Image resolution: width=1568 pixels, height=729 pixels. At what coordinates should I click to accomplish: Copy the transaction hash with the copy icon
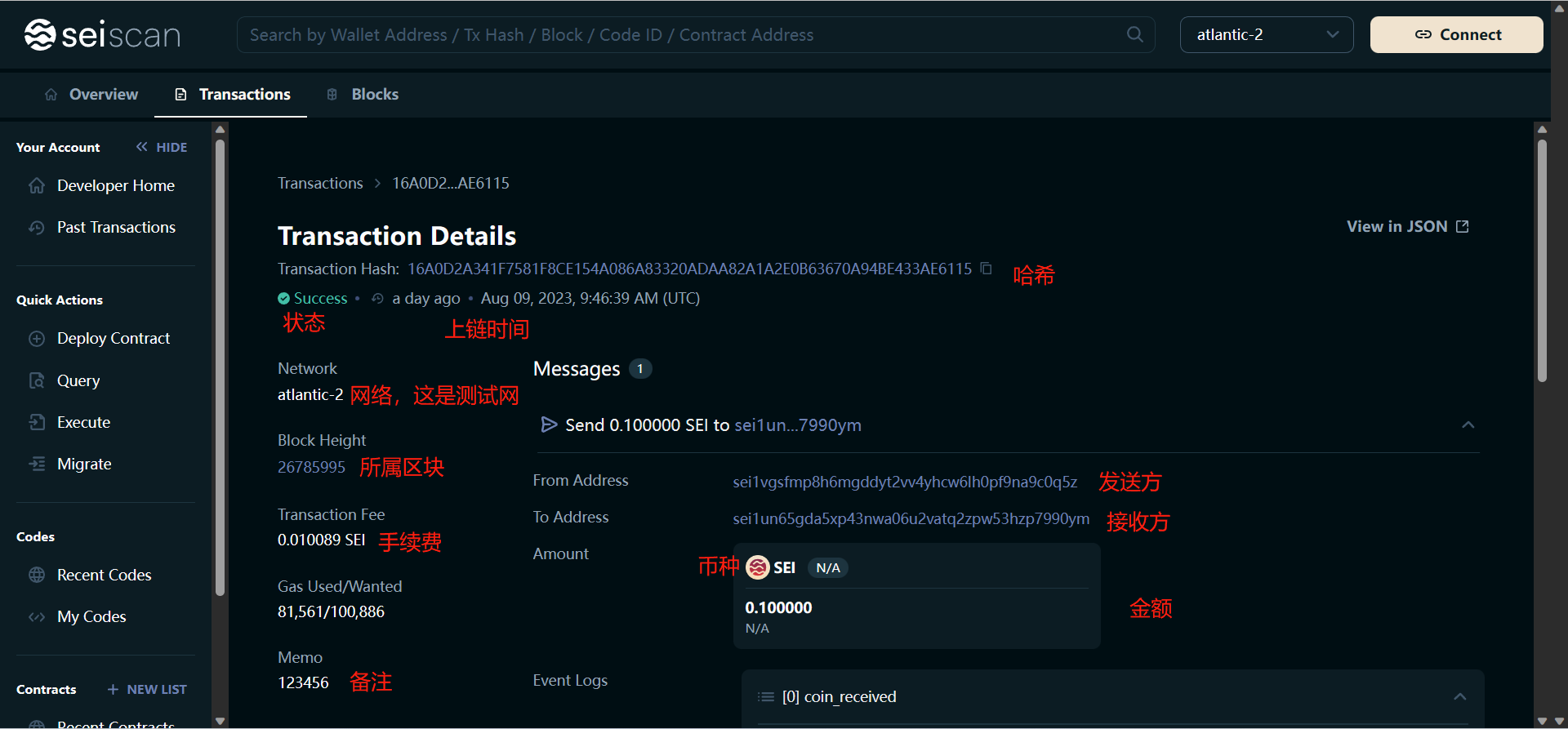point(986,268)
